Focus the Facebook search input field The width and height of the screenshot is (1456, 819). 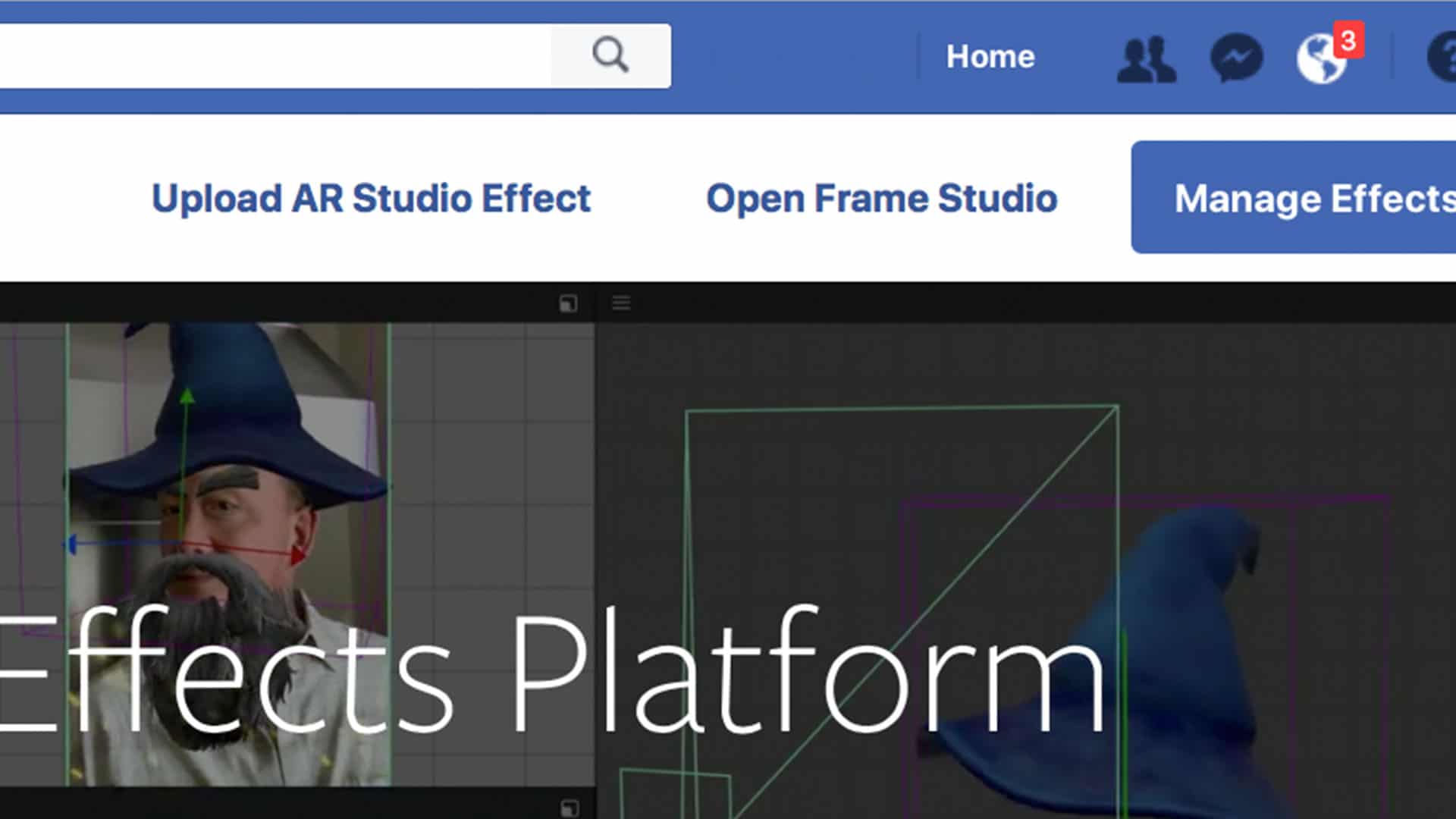coord(275,55)
